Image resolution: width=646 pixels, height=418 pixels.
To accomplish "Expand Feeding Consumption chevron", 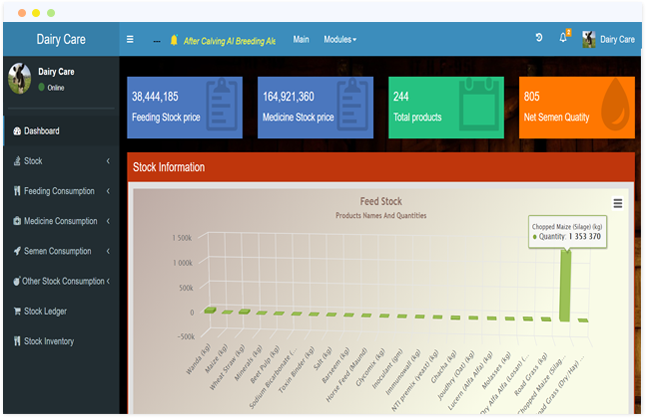I will pyautogui.click(x=108, y=191).
